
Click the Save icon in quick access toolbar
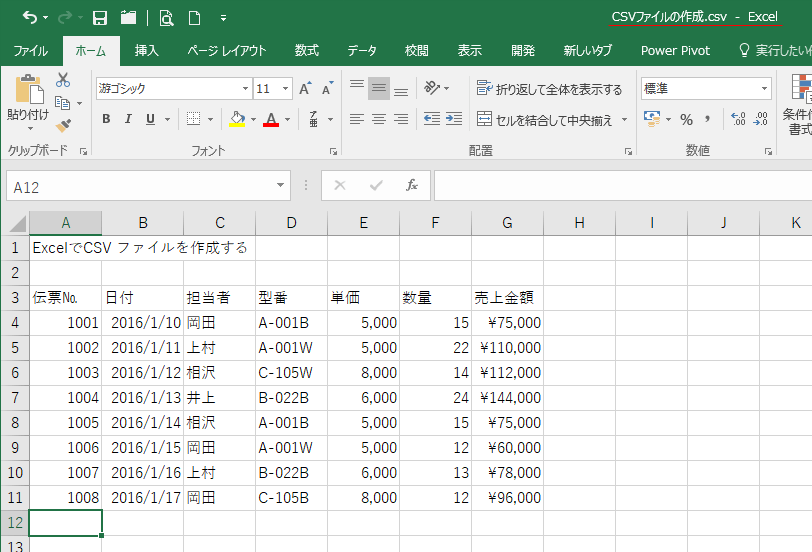[100, 18]
